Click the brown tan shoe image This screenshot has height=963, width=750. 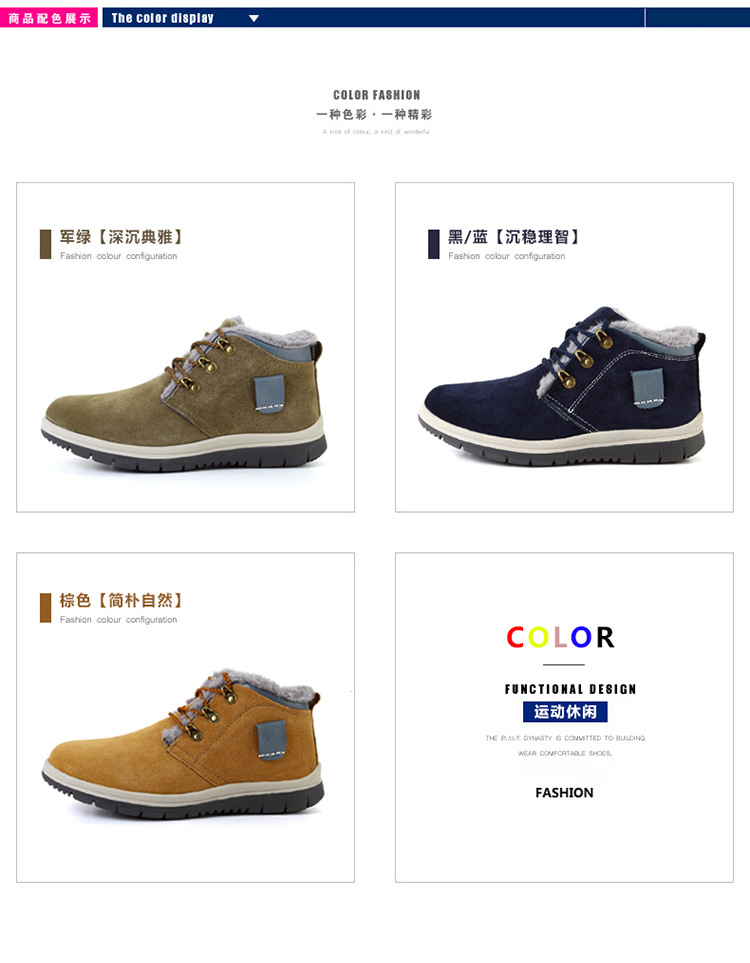point(183,744)
